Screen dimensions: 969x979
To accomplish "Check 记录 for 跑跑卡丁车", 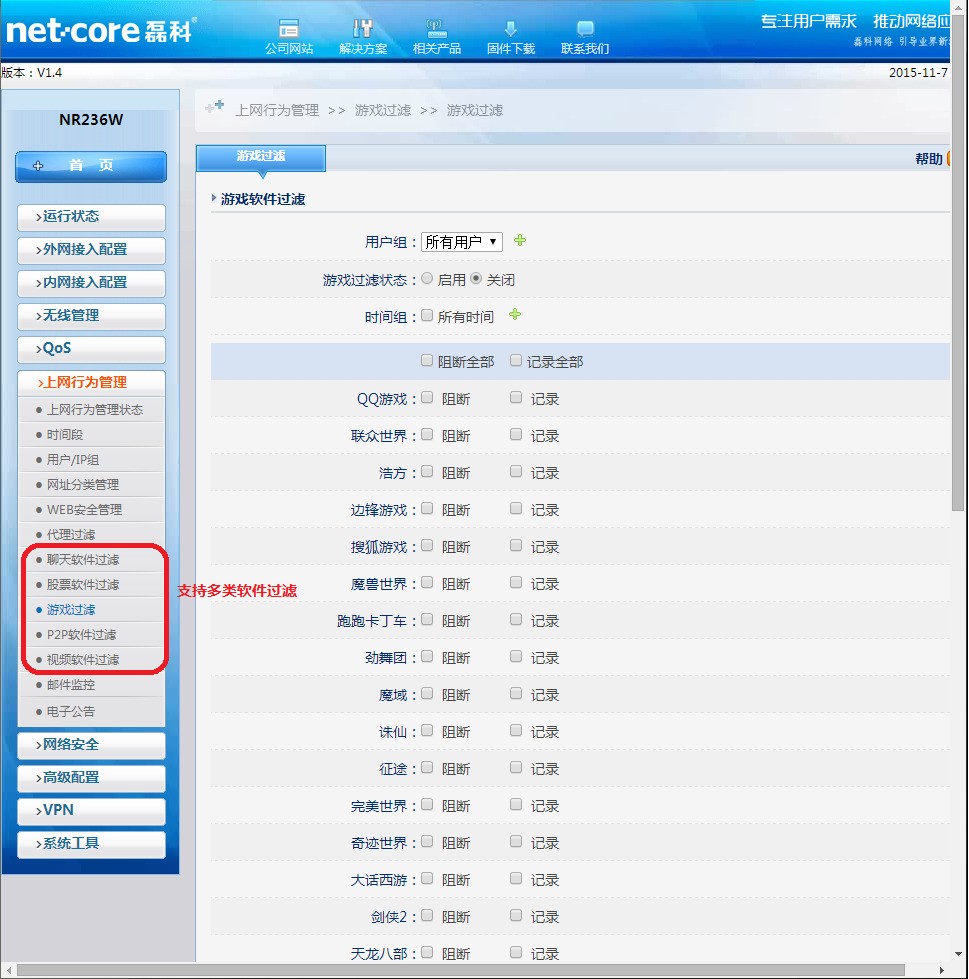I will tap(516, 619).
